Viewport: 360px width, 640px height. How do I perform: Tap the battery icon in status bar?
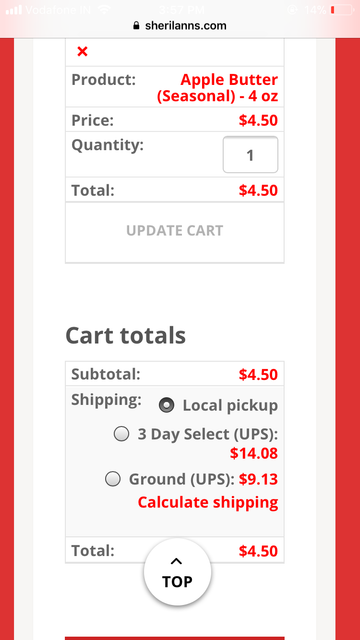[x=342, y=9]
